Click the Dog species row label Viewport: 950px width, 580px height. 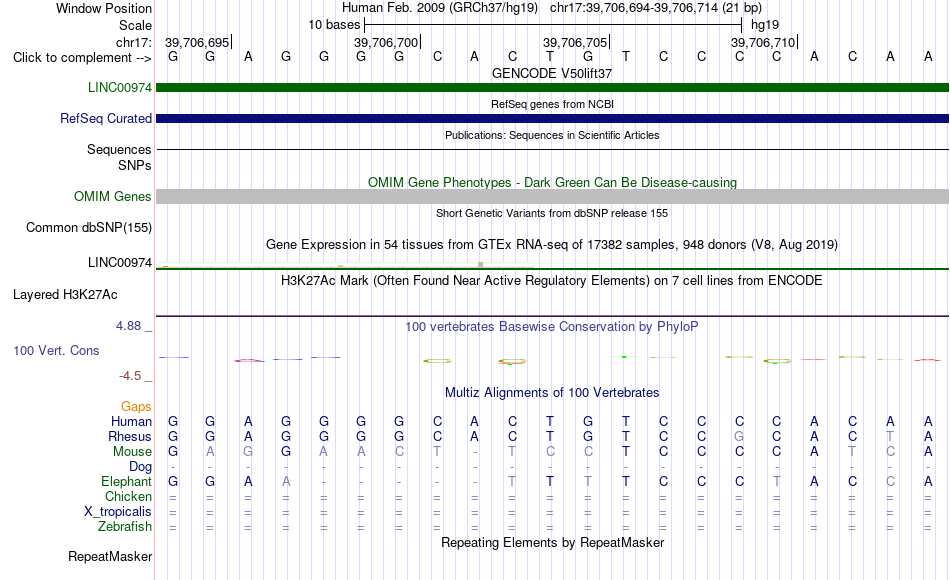pos(140,467)
